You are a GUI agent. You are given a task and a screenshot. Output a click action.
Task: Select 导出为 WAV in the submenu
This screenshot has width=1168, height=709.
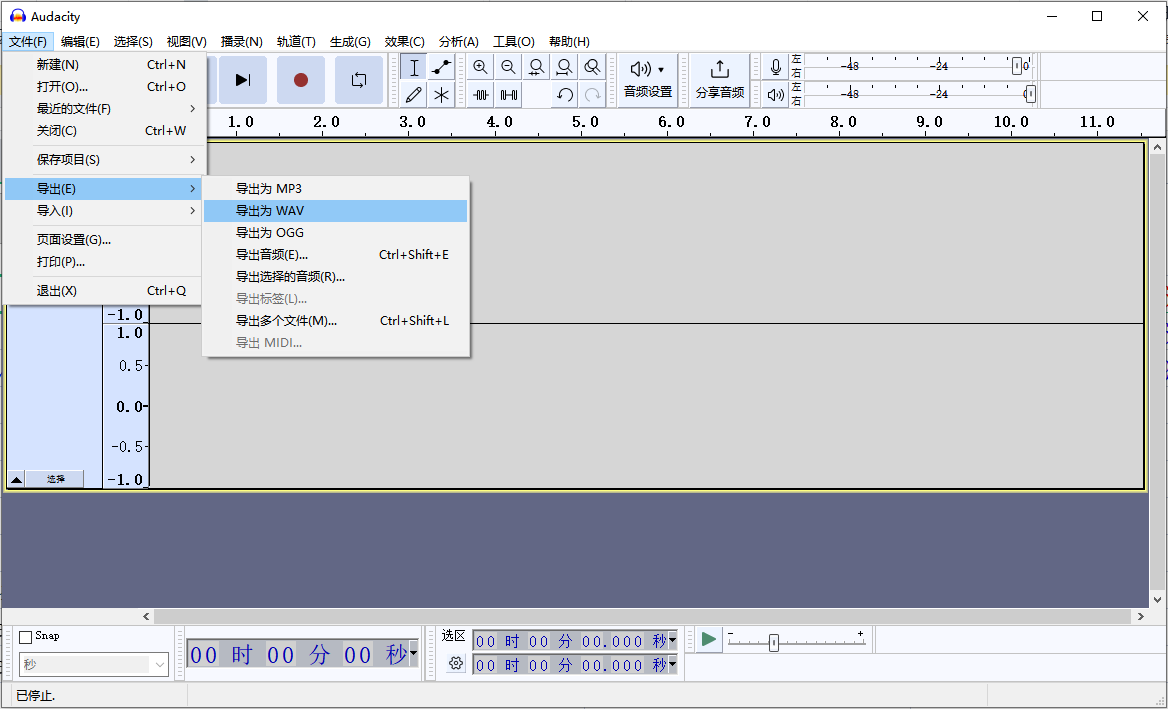pos(336,211)
